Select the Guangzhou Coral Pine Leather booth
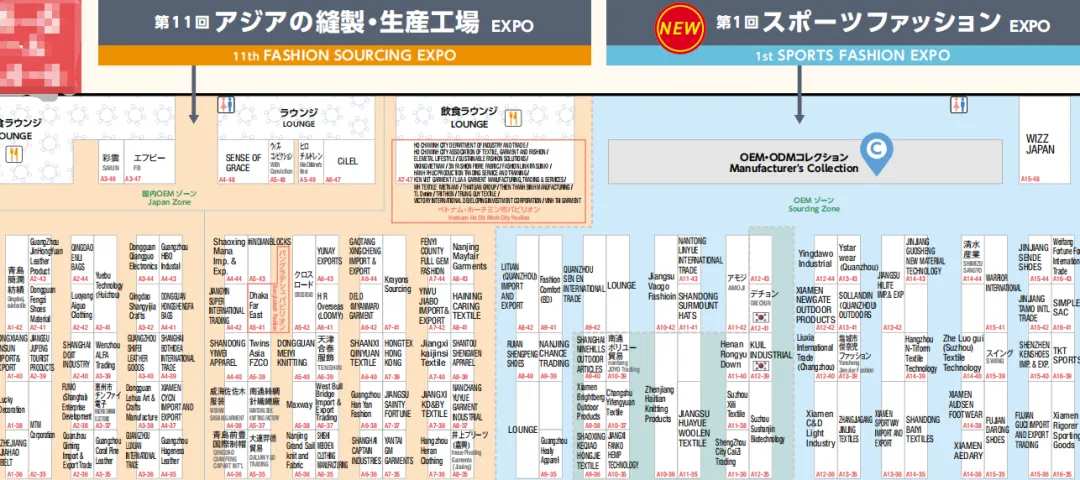The image size is (1080, 480). click(x=107, y=455)
